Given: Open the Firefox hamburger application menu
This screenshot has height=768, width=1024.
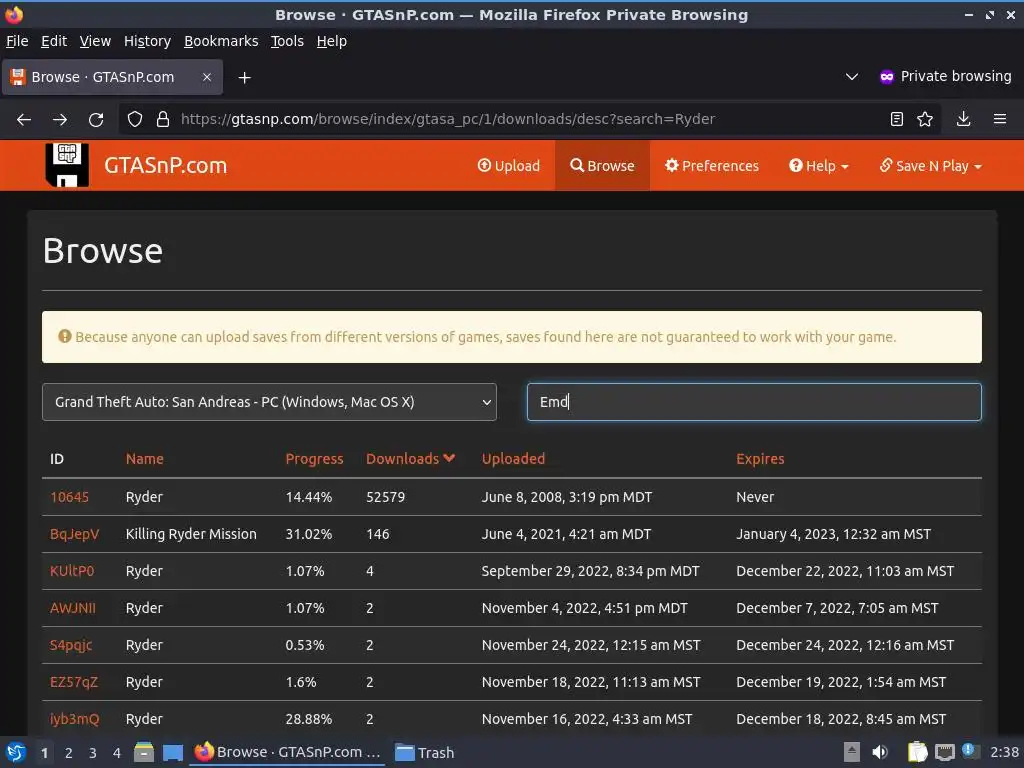Looking at the screenshot, I should coord(1000,119).
